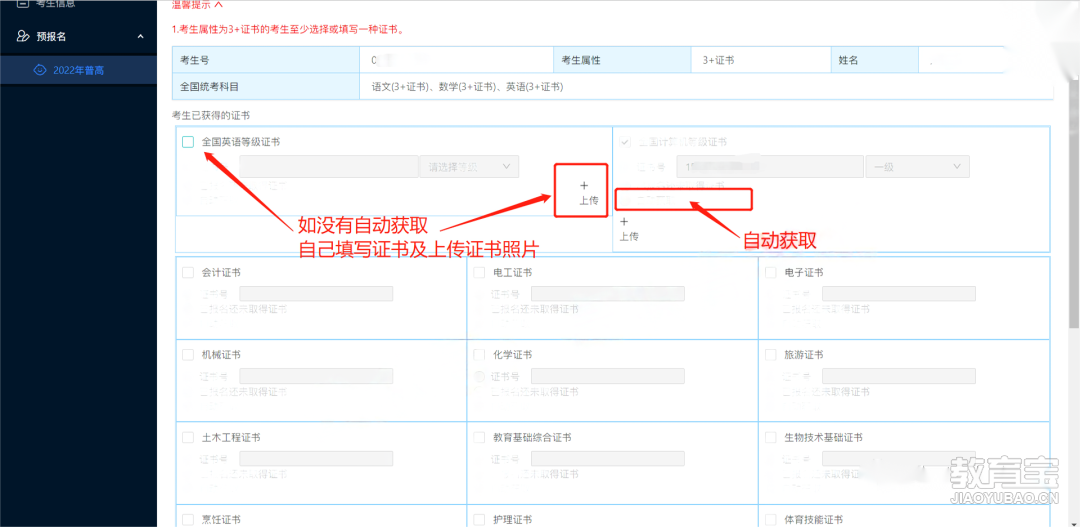The height and width of the screenshot is (527, 1080).
Task: Click the eye icon beside 2022年普高
Action: 40,70
